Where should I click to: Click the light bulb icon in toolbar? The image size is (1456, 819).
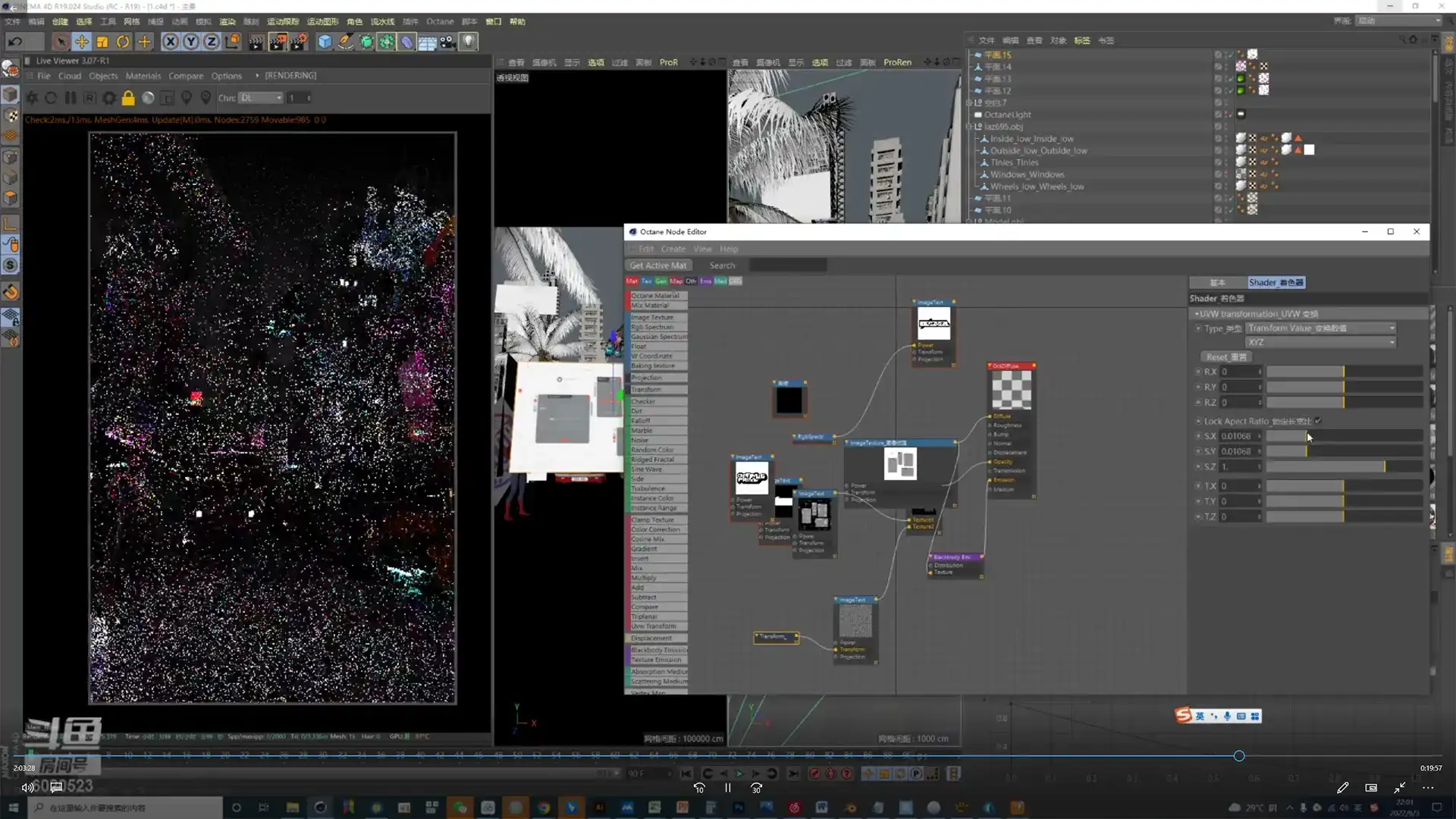[x=469, y=42]
